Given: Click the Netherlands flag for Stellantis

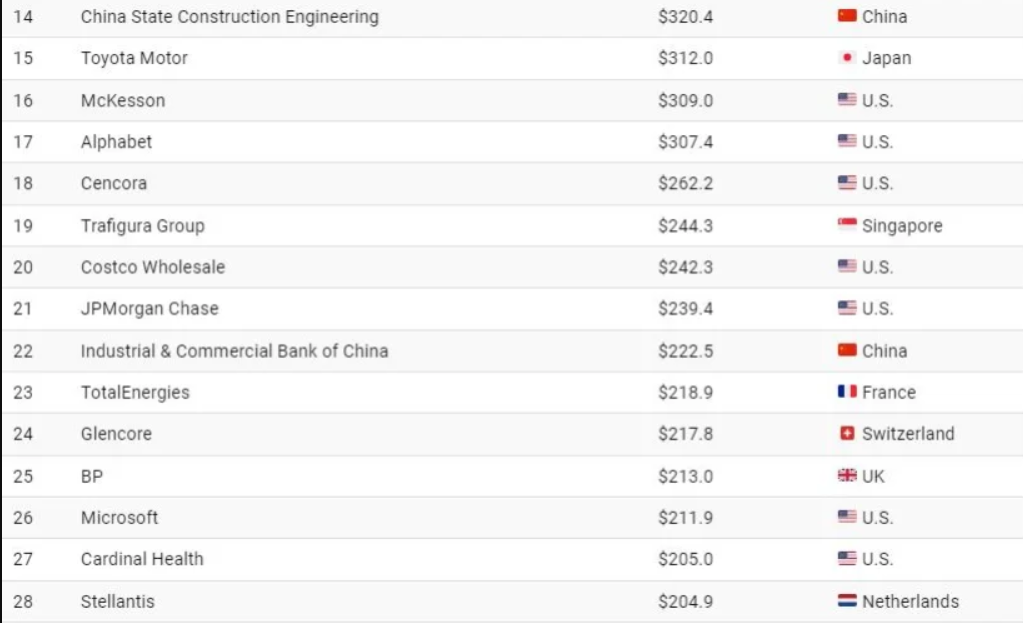Looking at the screenshot, I should 847,601.
